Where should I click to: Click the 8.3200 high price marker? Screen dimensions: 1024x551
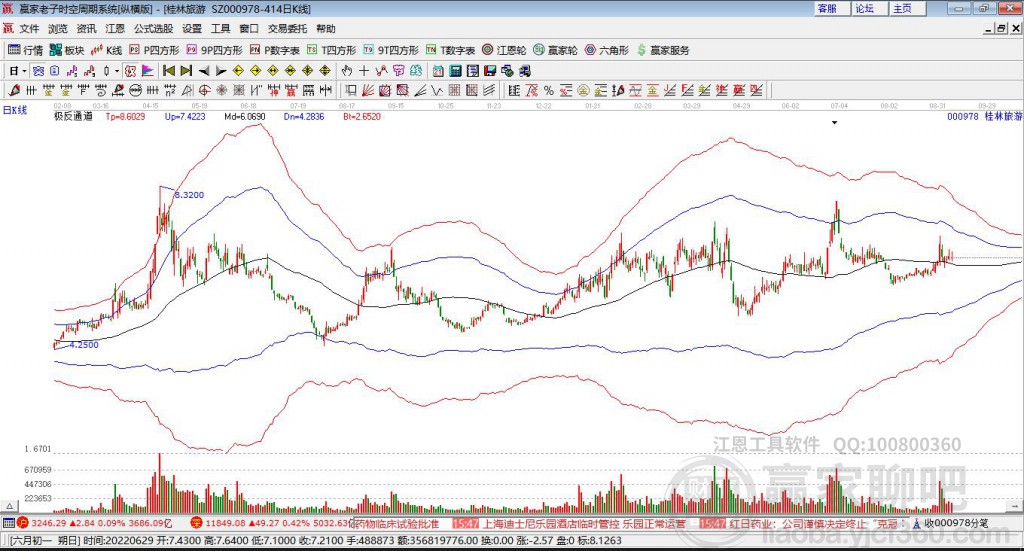(189, 195)
